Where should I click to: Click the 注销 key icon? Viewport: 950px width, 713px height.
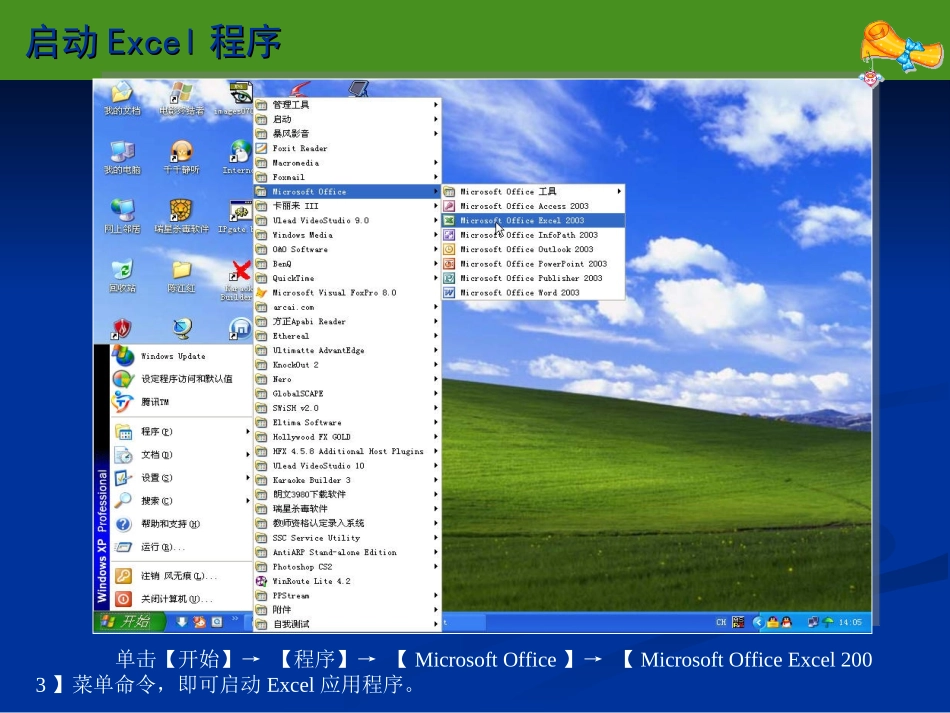coord(123,575)
